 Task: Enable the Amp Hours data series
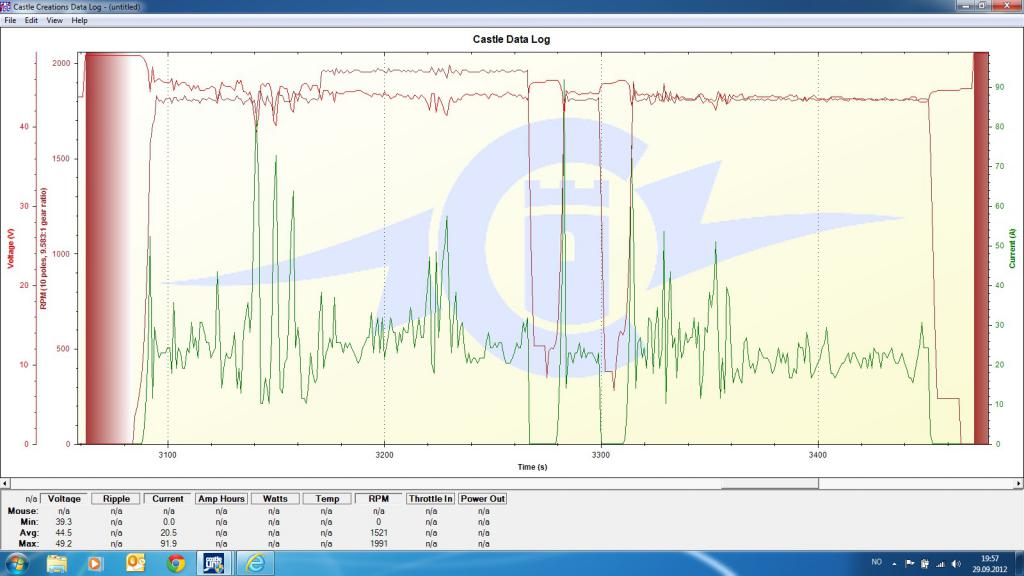(221, 498)
